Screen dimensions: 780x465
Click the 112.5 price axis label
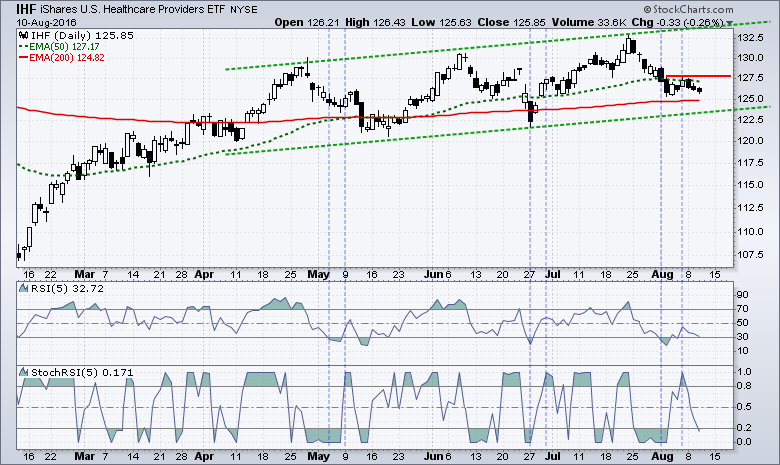tap(750, 207)
